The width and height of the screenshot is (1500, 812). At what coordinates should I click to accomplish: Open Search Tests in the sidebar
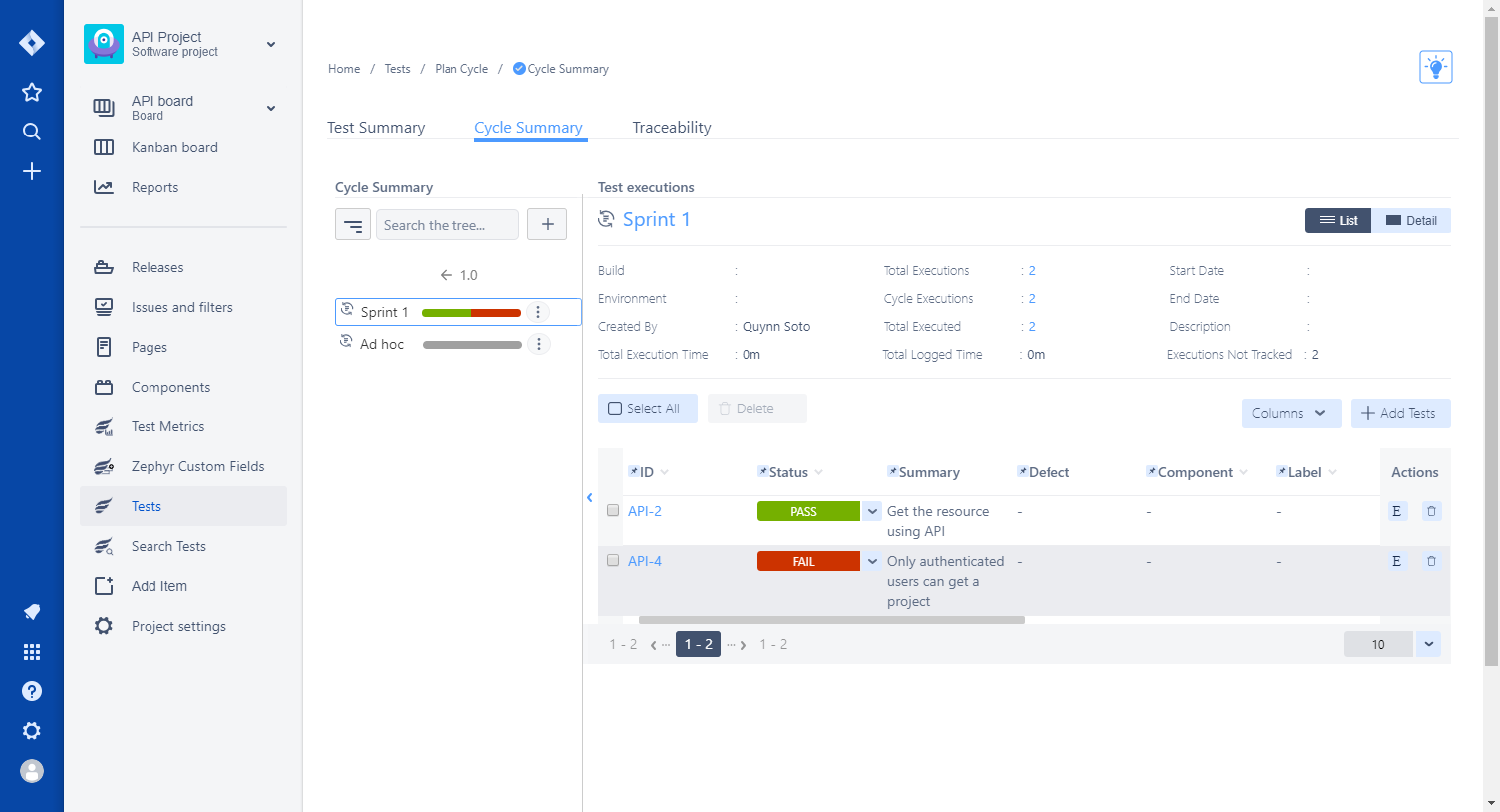pos(169,546)
